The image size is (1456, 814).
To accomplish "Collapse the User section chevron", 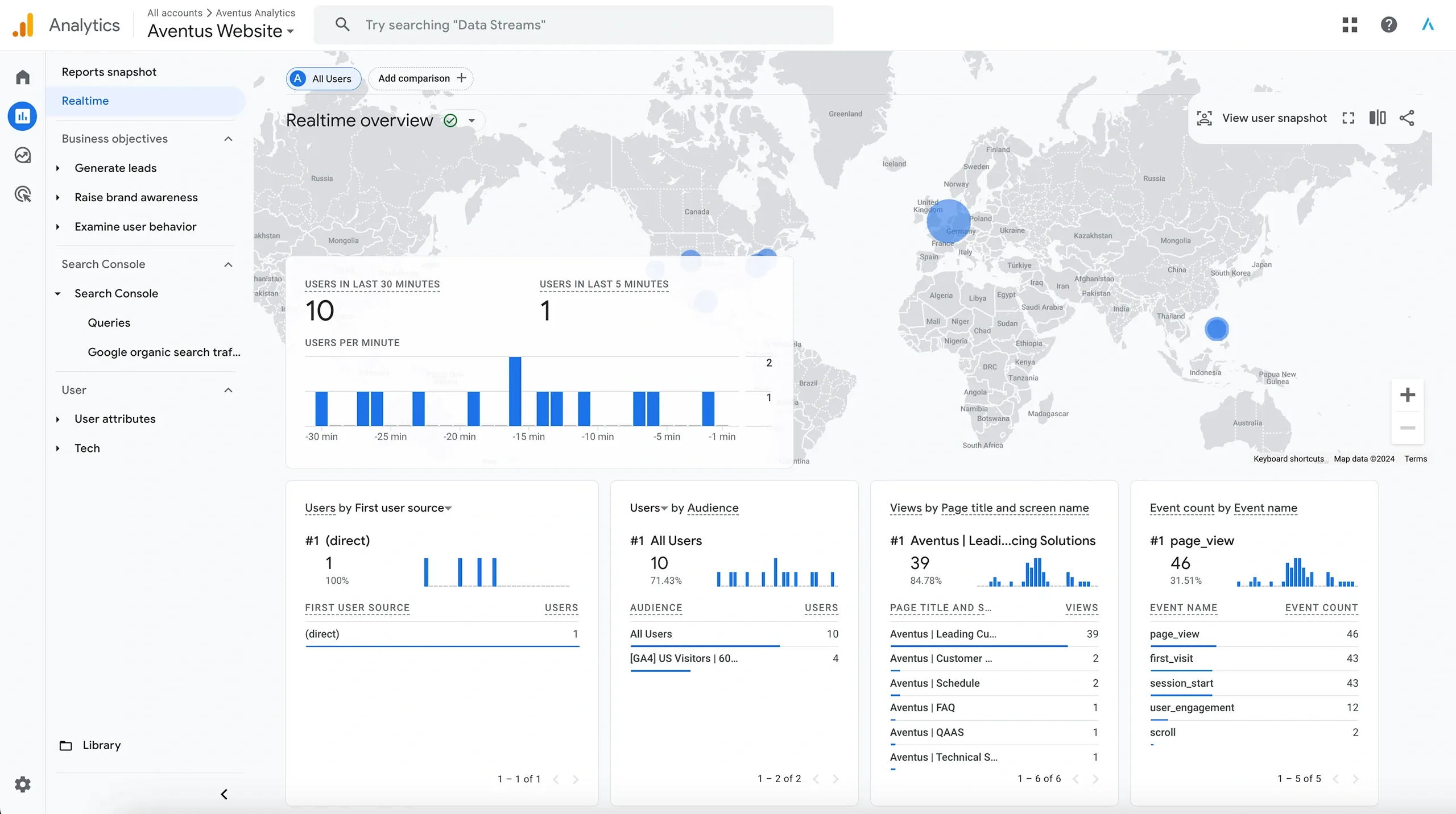I will click(229, 390).
